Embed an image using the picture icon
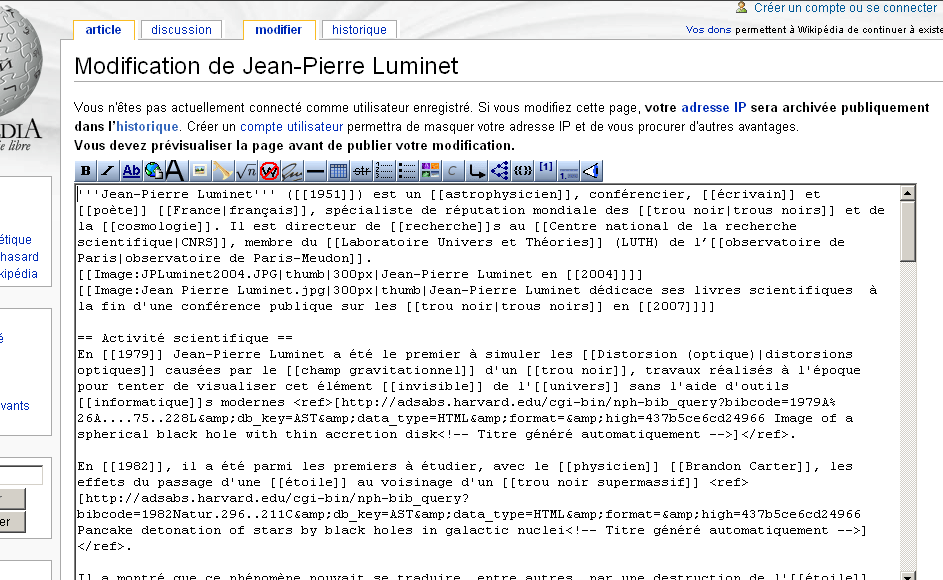943x580 pixels. pyautogui.click(x=198, y=170)
